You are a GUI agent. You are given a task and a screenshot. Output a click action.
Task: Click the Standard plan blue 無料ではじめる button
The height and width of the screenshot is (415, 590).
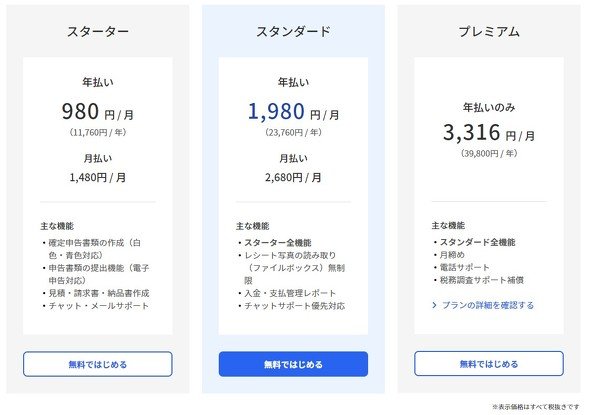coord(293,364)
